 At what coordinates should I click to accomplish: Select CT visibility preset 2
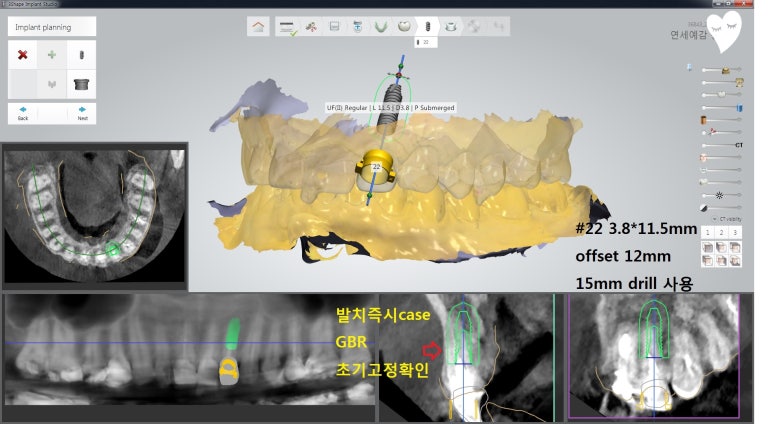[x=720, y=232]
